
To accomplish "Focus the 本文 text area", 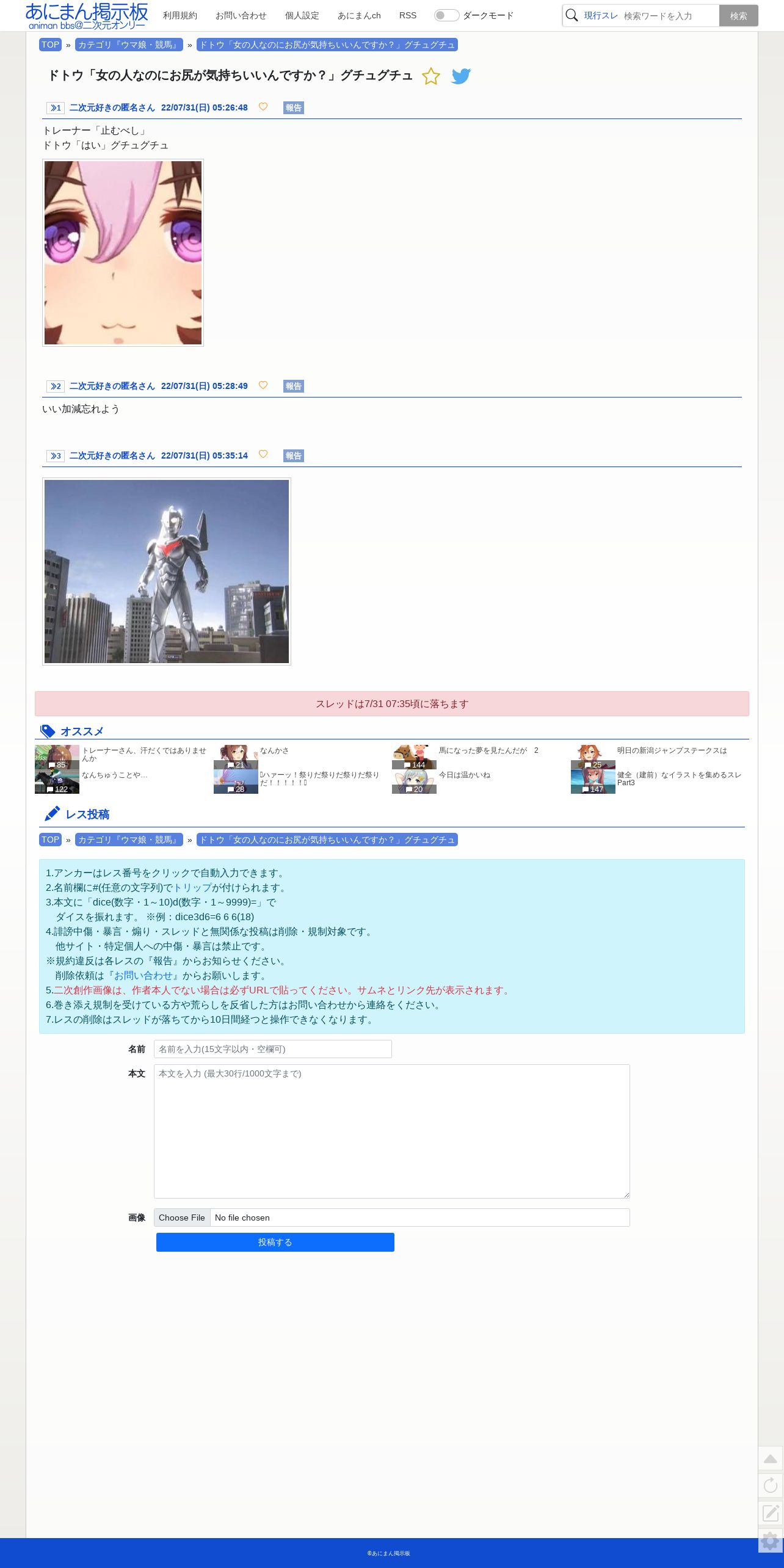I will [x=392, y=1131].
